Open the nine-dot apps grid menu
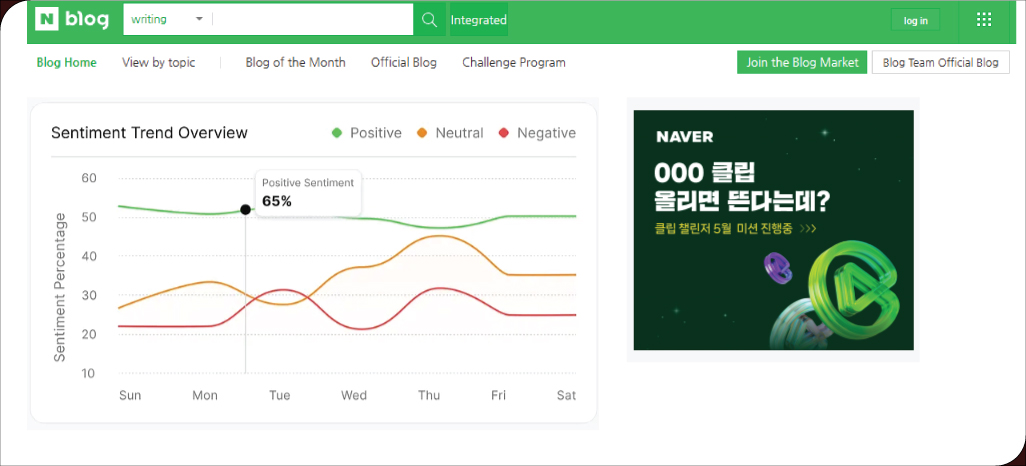This screenshot has height=466, width=1026. pyautogui.click(x=983, y=20)
